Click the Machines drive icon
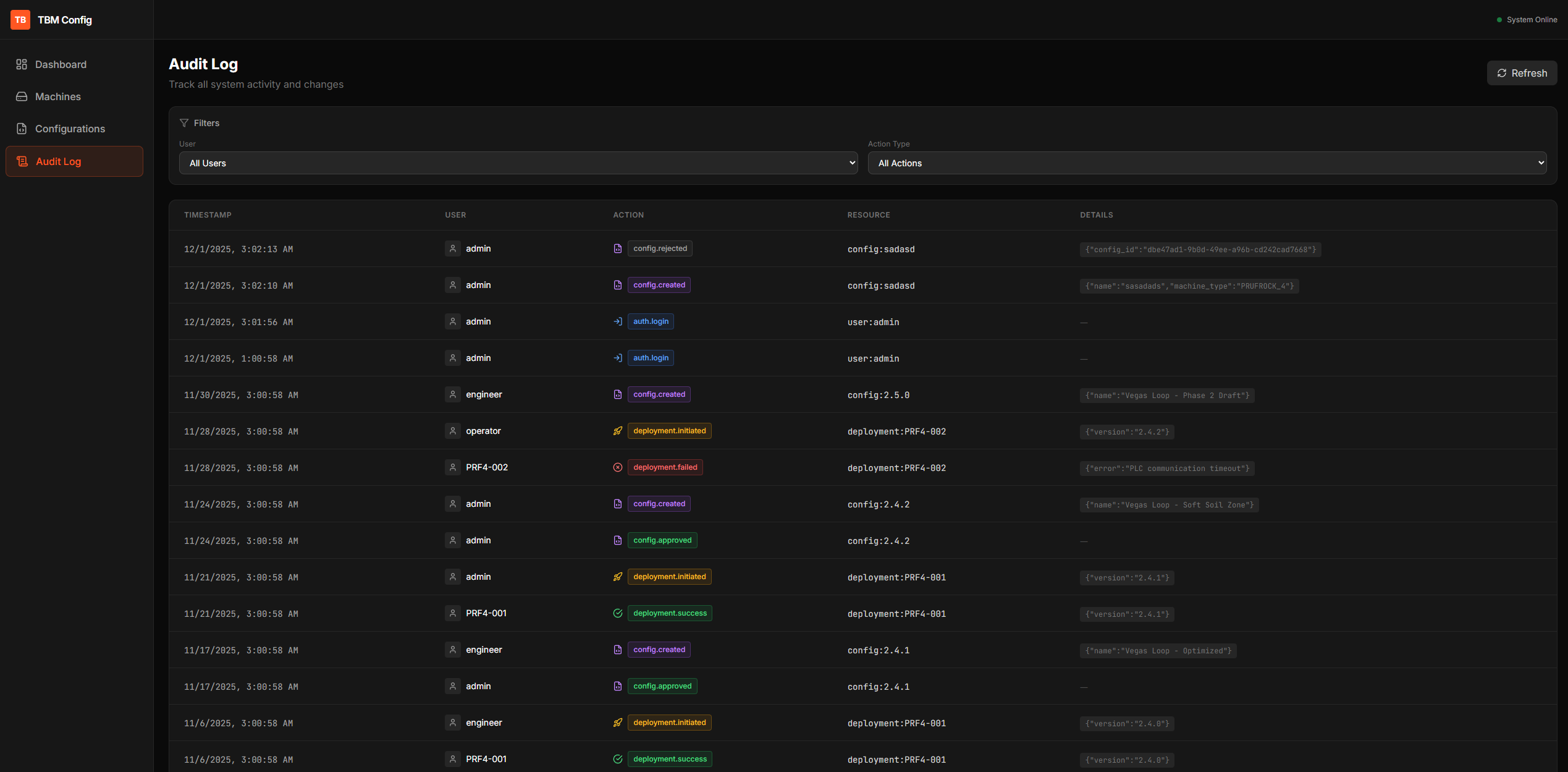This screenshot has width=1568, height=772. tap(22, 96)
